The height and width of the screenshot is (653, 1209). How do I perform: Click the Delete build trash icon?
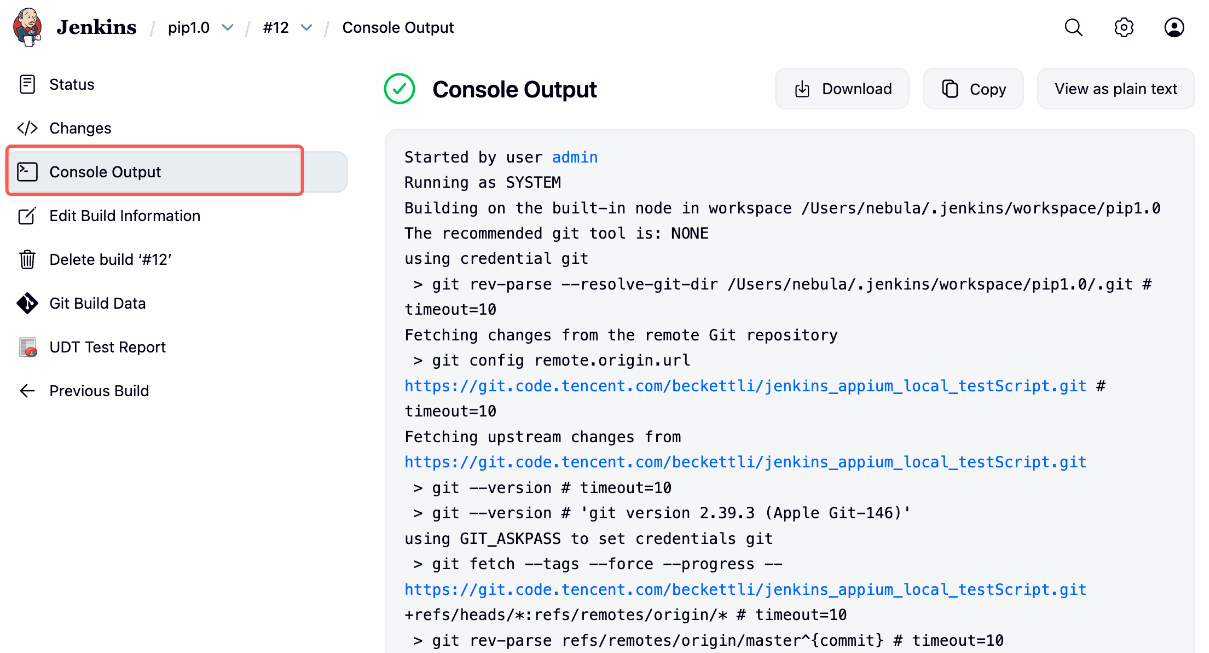pos(28,260)
